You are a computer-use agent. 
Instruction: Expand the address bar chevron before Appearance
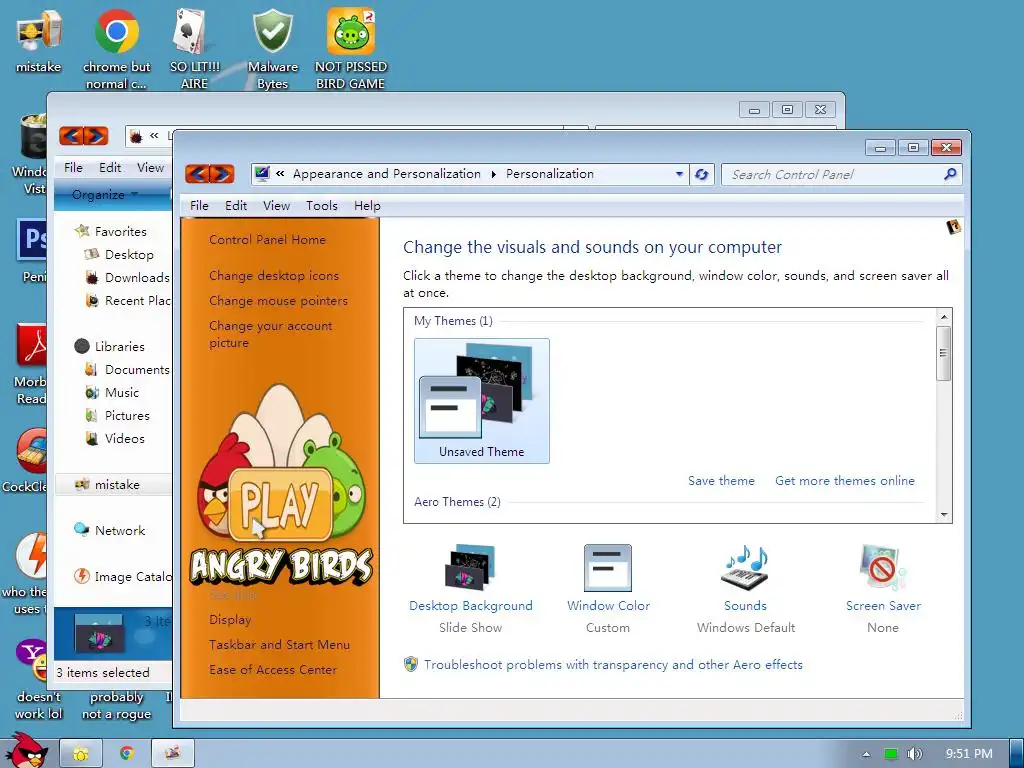tap(280, 174)
